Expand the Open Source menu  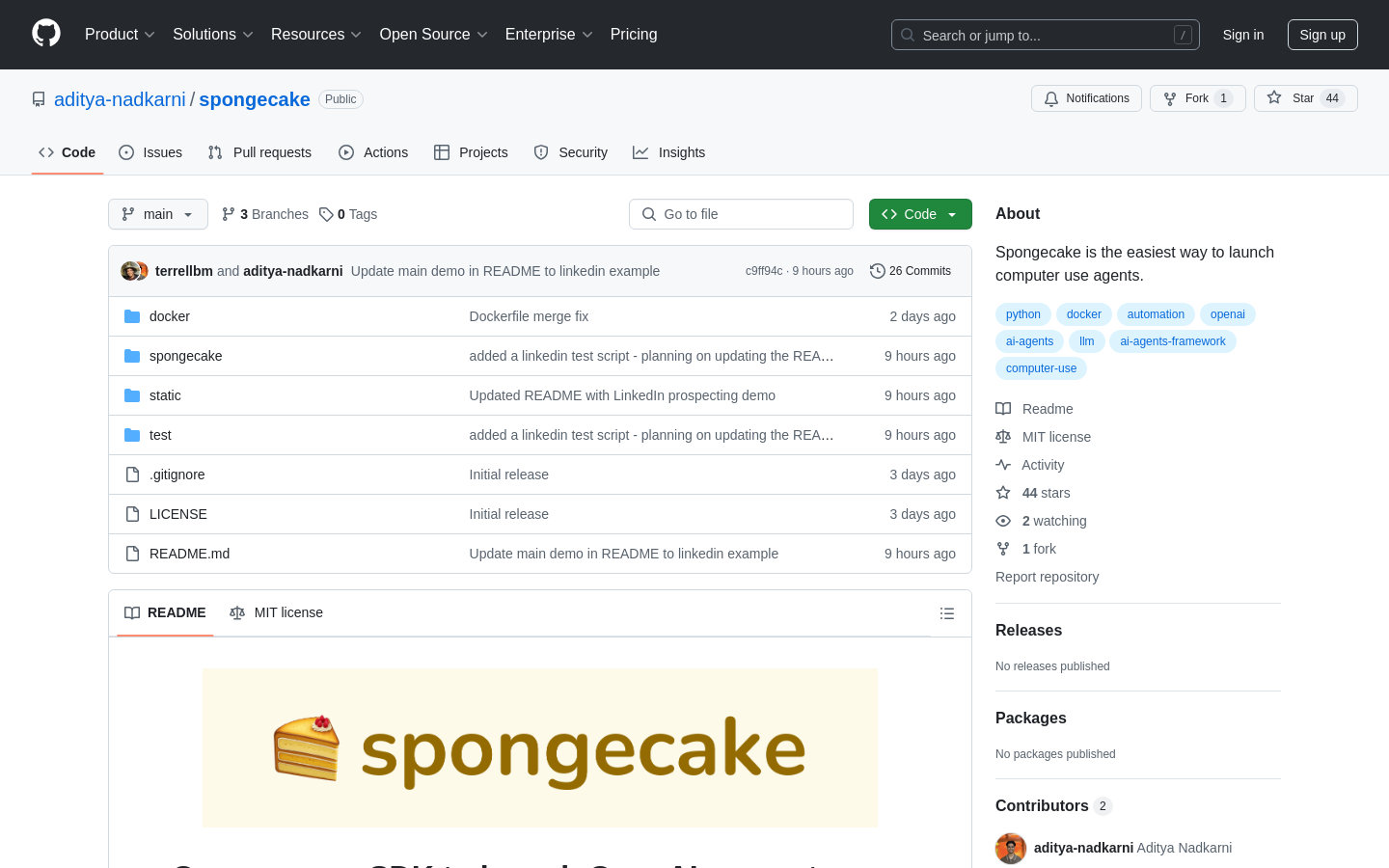434,34
